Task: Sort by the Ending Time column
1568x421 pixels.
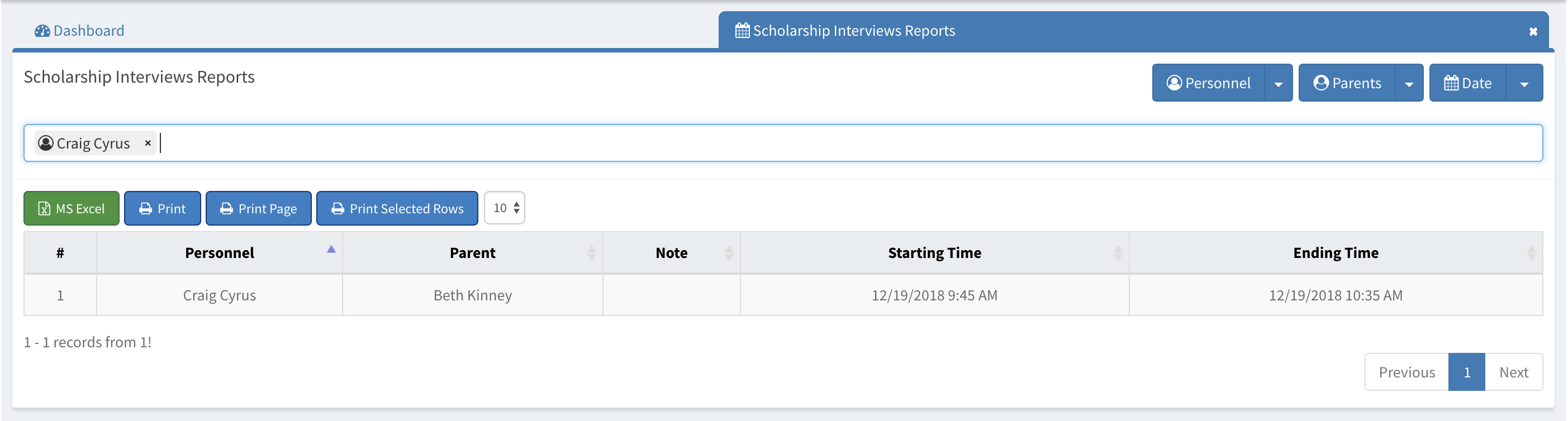Action: click(1336, 252)
